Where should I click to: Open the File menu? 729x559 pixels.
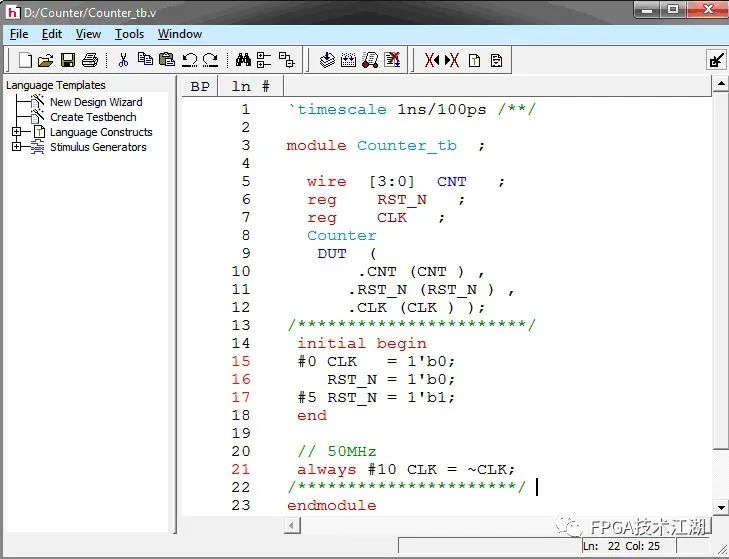point(19,34)
